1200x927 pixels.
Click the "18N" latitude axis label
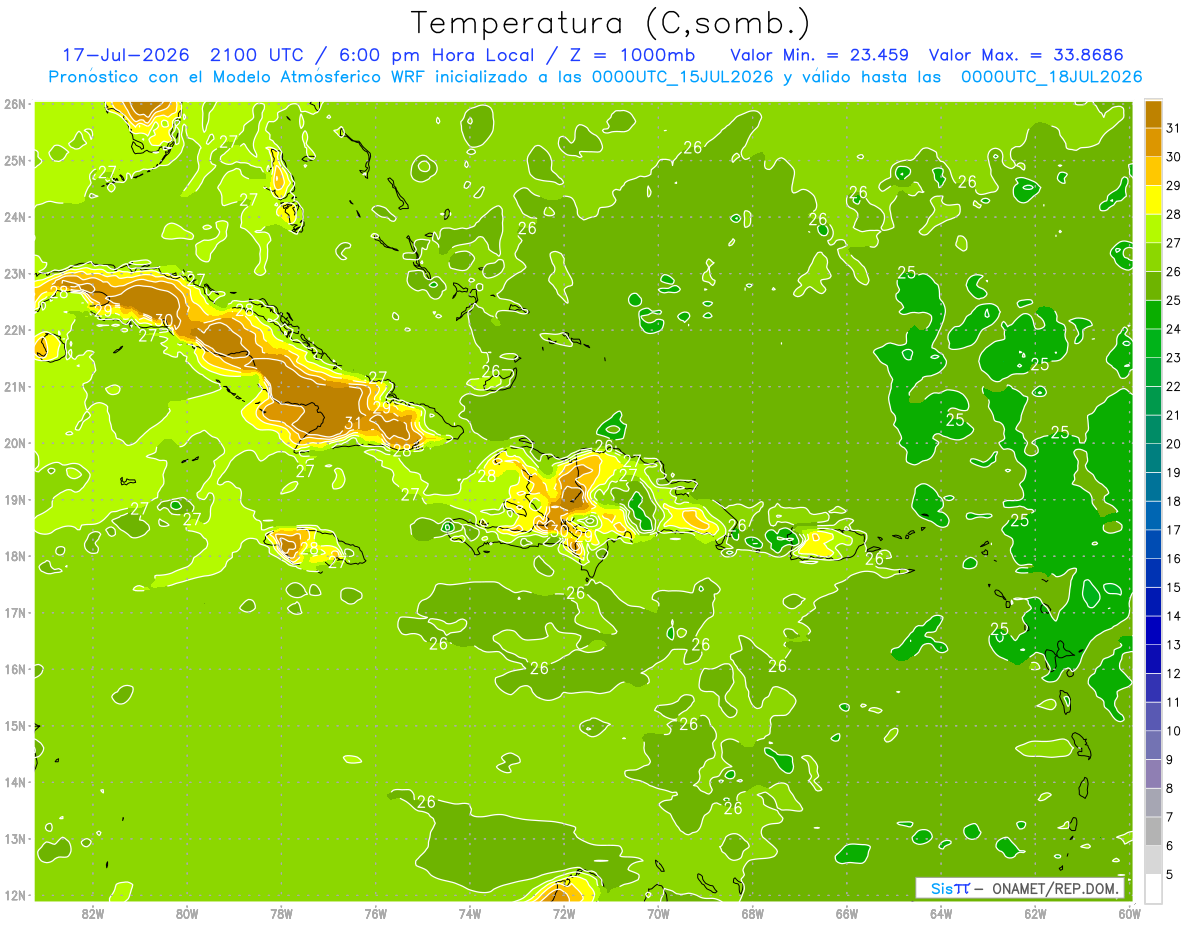click(15, 556)
